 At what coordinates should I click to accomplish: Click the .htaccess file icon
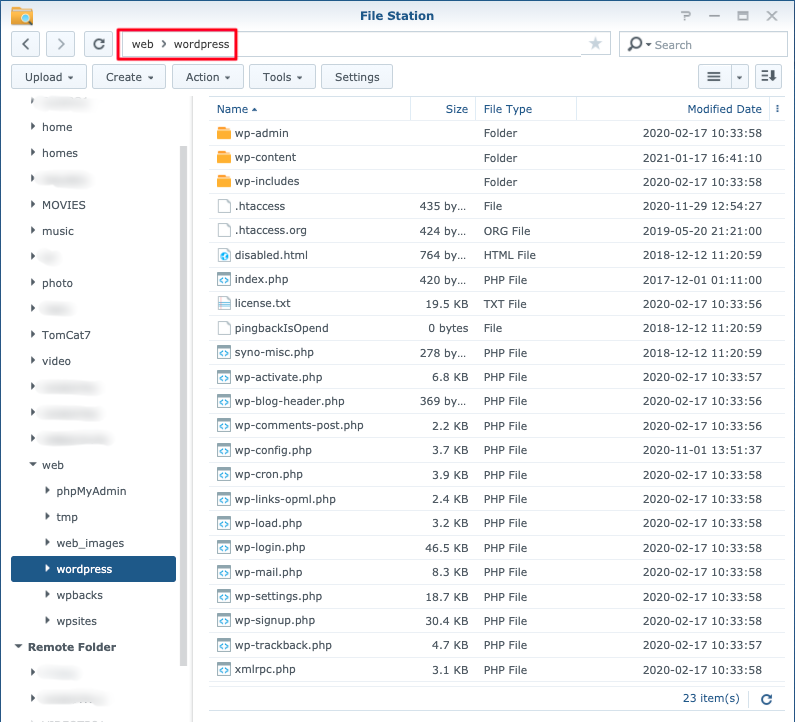224,206
